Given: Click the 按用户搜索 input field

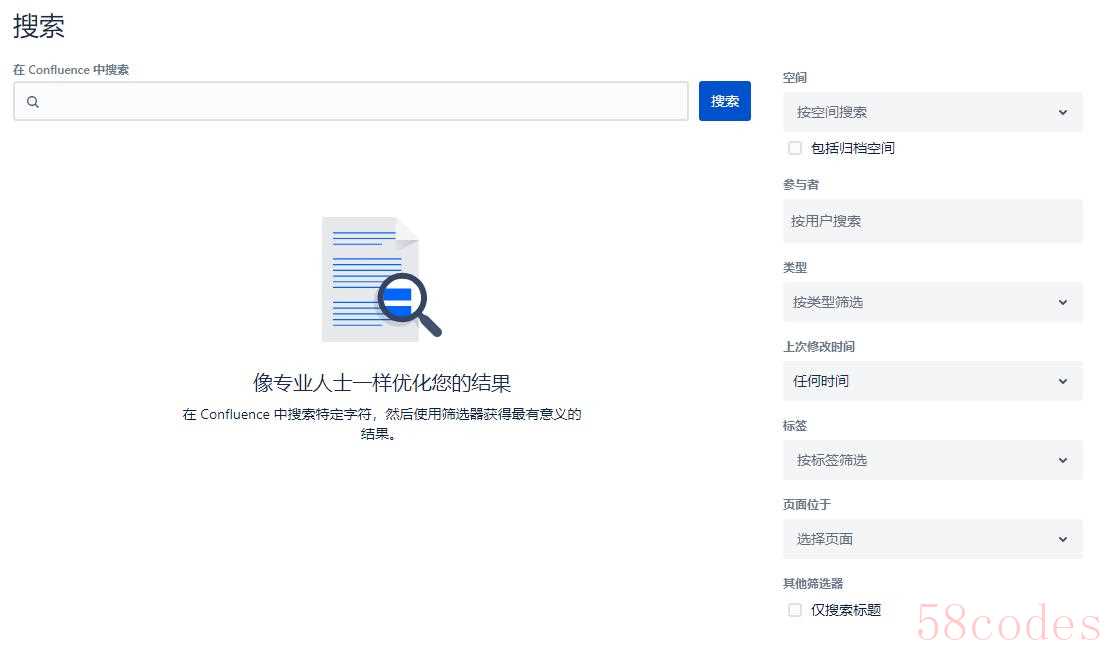Looking at the screenshot, I should (932, 221).
